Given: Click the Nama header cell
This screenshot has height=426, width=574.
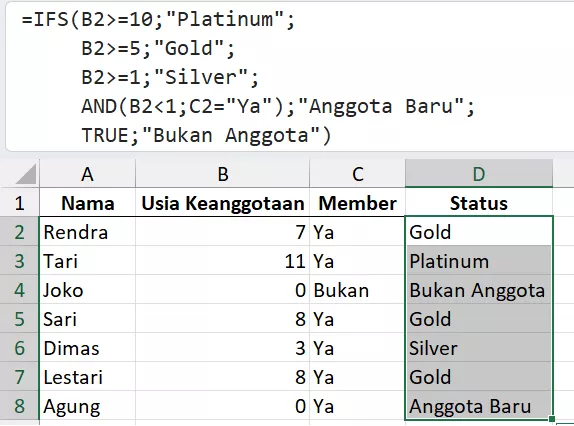Looking at the screenshot, I should click(87, 203).
